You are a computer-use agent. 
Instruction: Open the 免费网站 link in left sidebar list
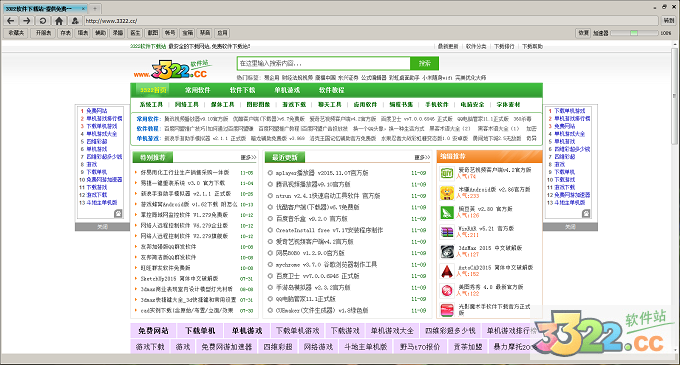click(97, 111)
